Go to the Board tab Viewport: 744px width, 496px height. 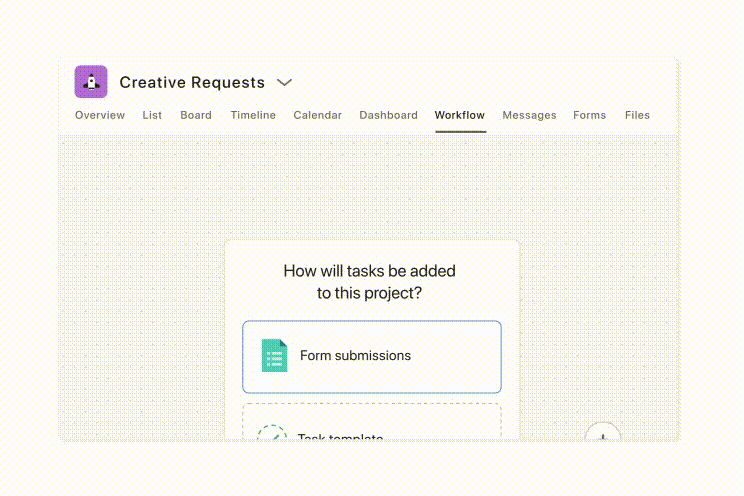point(196,115)
